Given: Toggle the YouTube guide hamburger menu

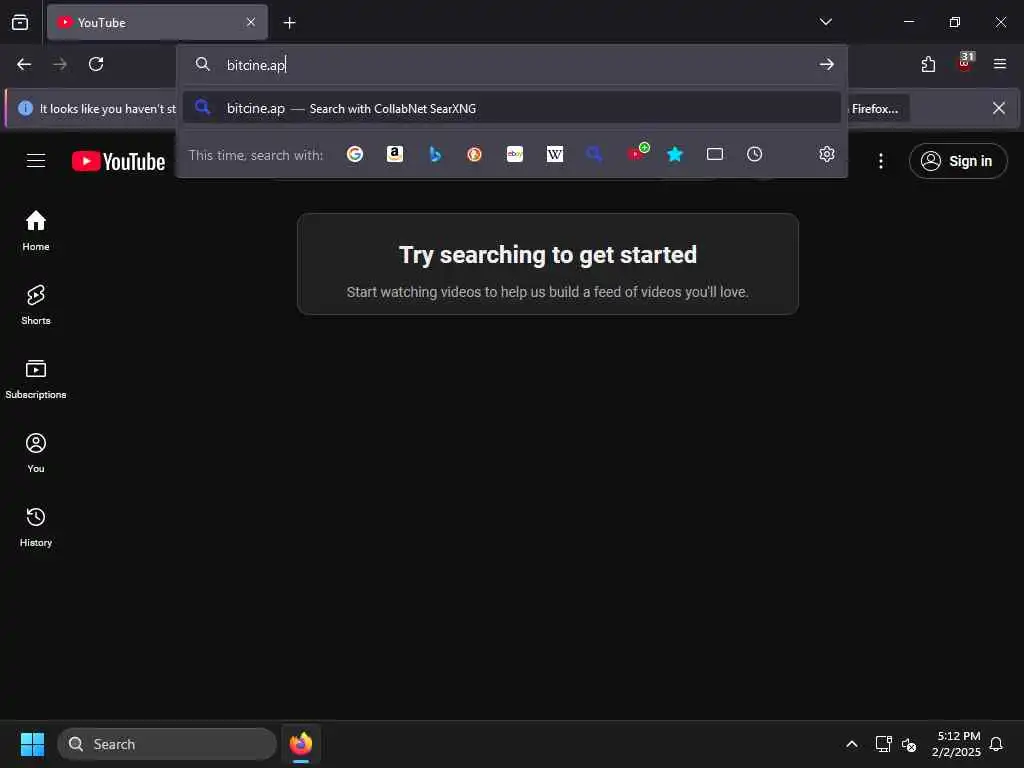Looking at the screenshot, I should pyautogui.click(x=36, y=161).
